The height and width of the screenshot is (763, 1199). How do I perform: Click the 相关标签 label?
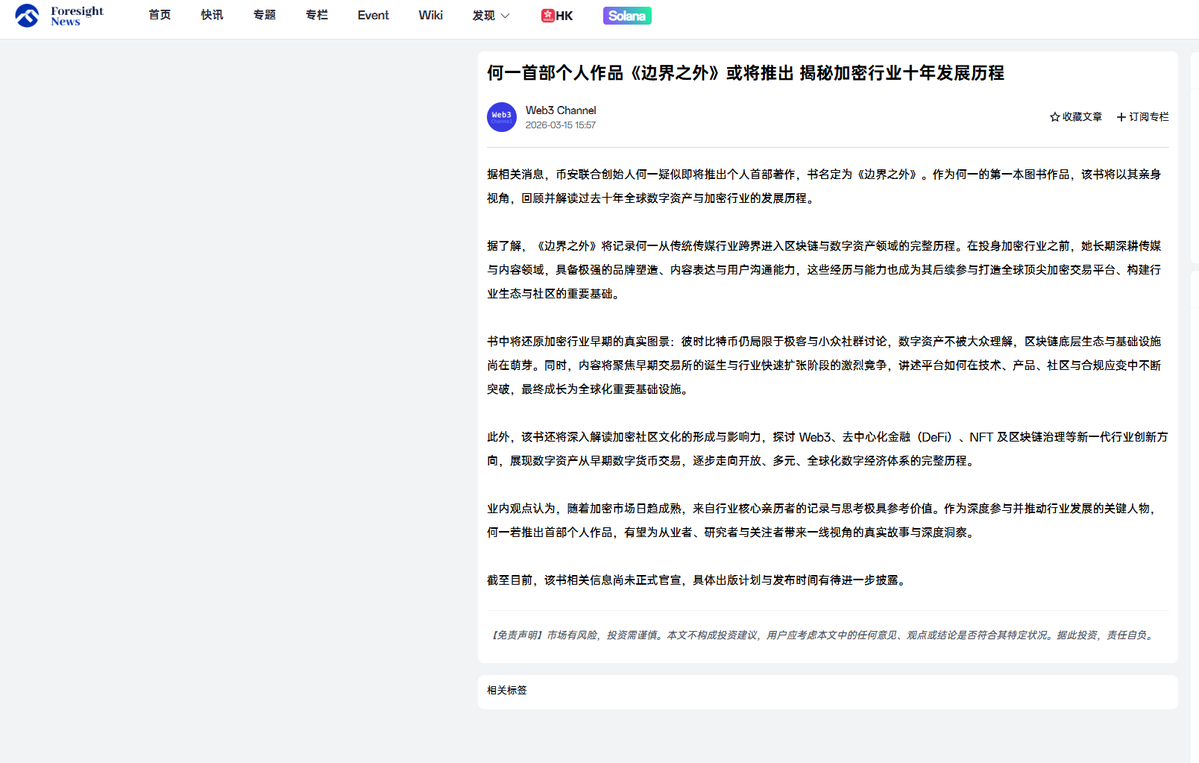point(507,690)
